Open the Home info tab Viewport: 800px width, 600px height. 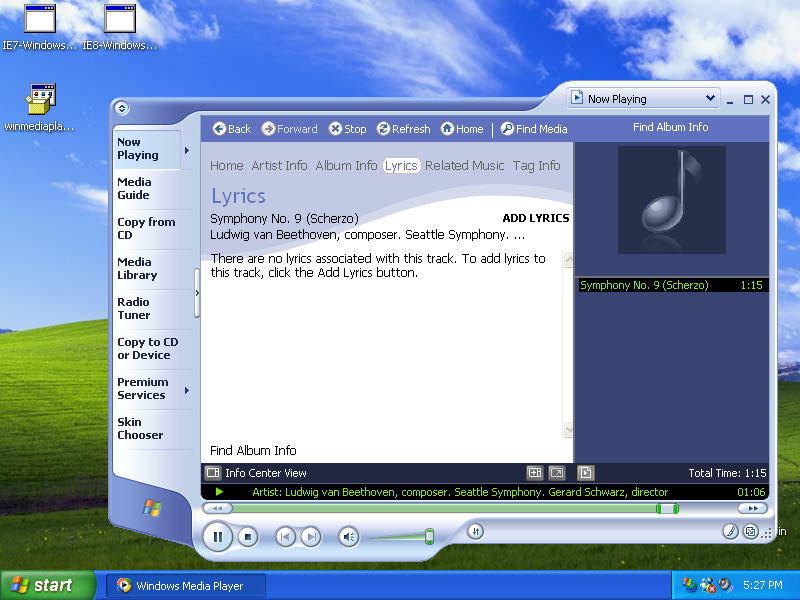pos(227,166)
